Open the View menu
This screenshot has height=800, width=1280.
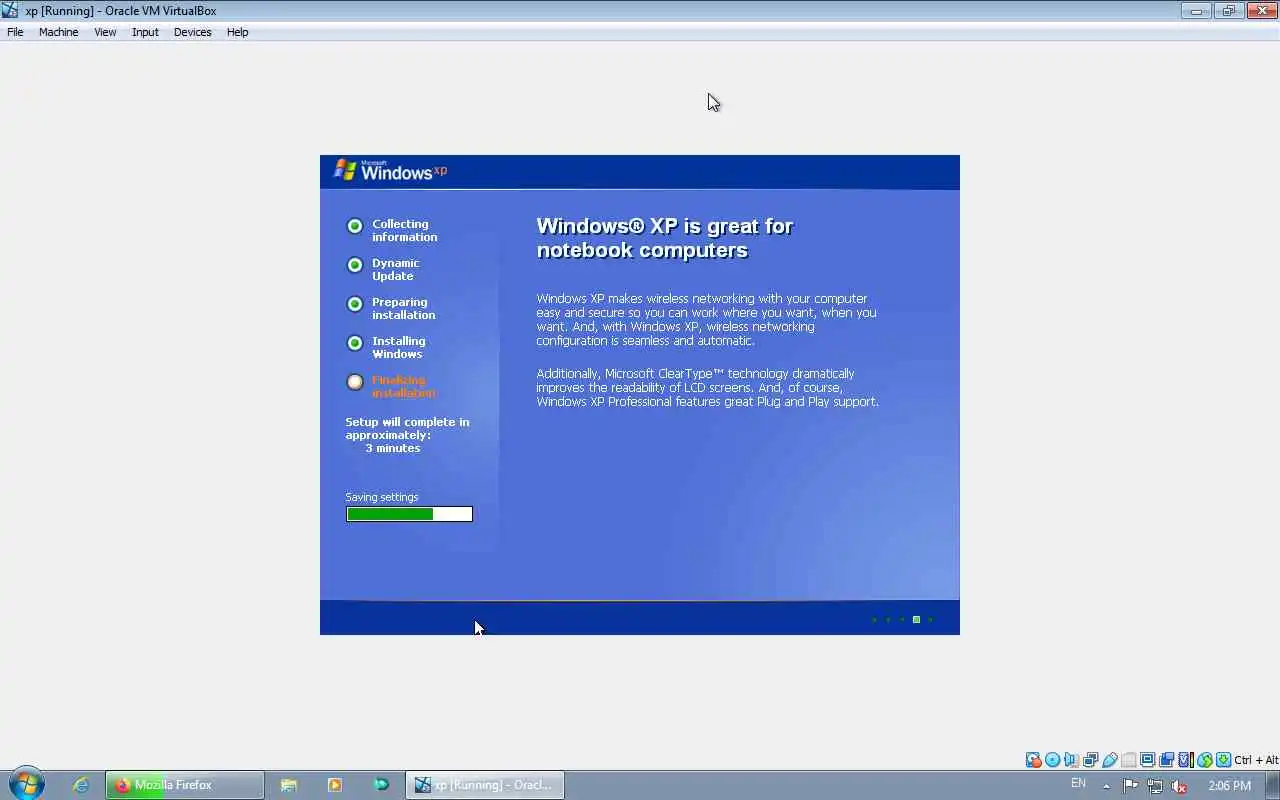click(105, 32)
